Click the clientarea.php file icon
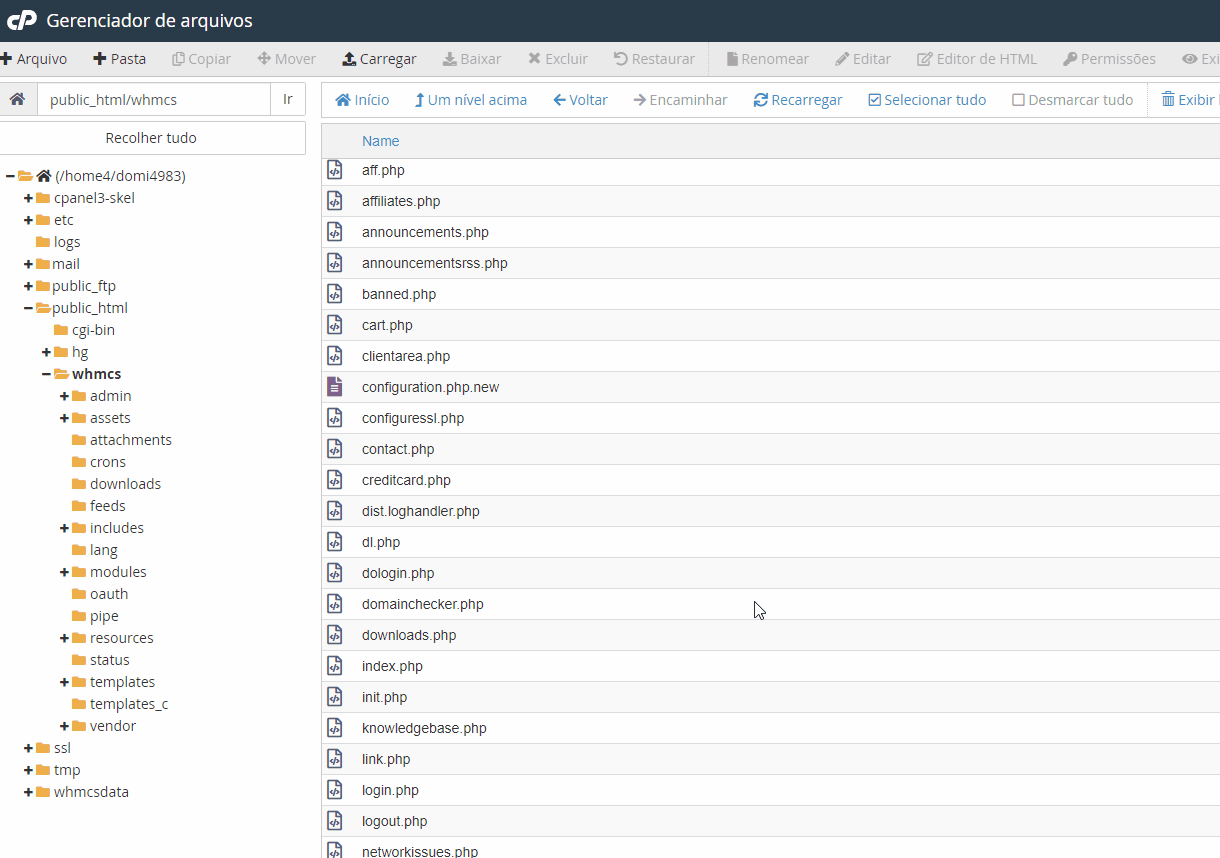The height and width of the screenshot is (858, 1220). [x=335, y=356]
